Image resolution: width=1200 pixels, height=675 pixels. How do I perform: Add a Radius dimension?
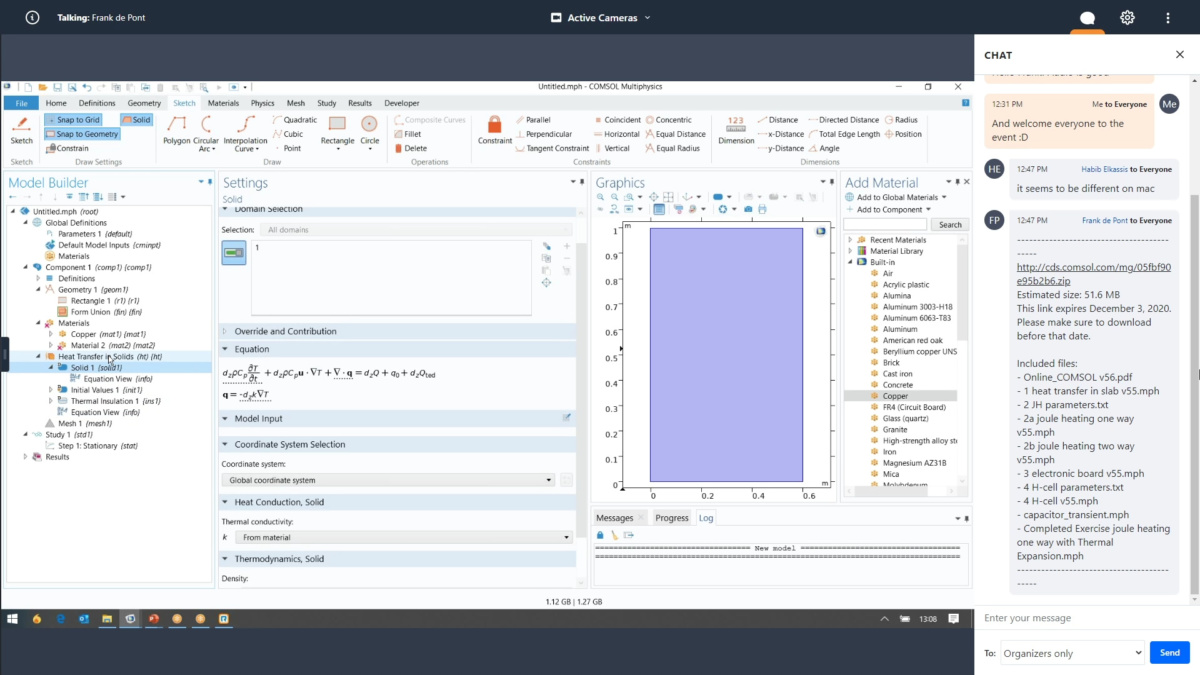click(900, 120)
